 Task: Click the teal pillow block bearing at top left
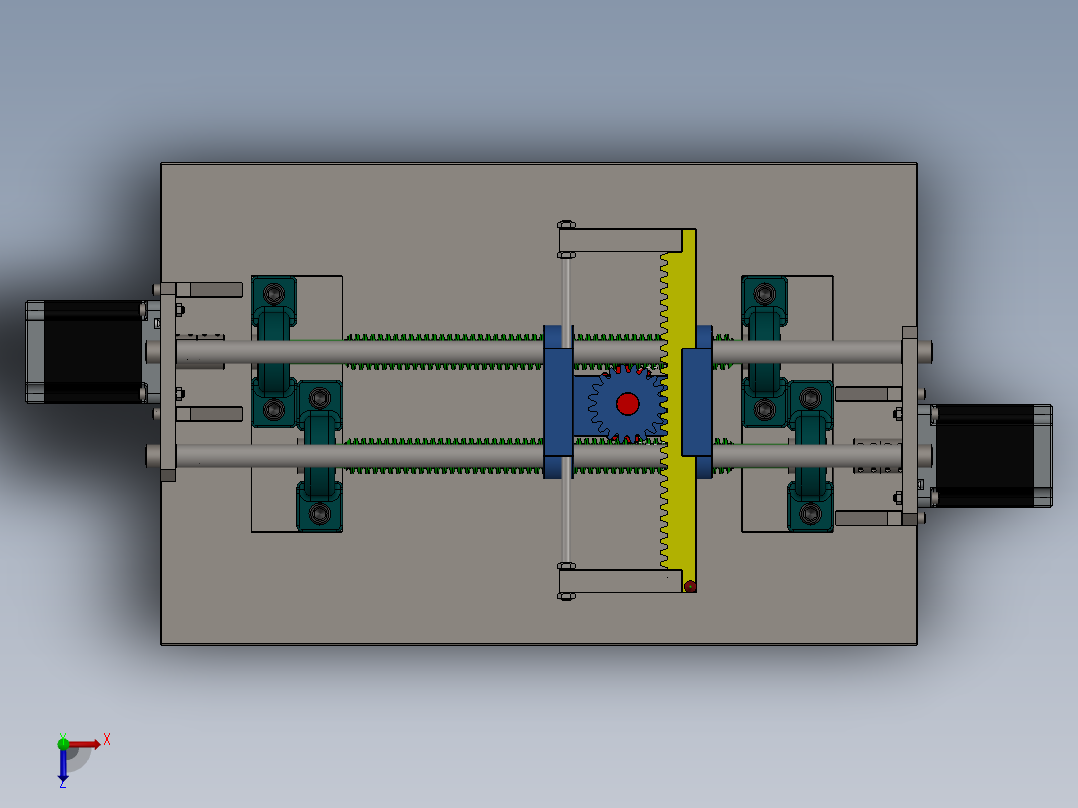click(x=272, y=300)
